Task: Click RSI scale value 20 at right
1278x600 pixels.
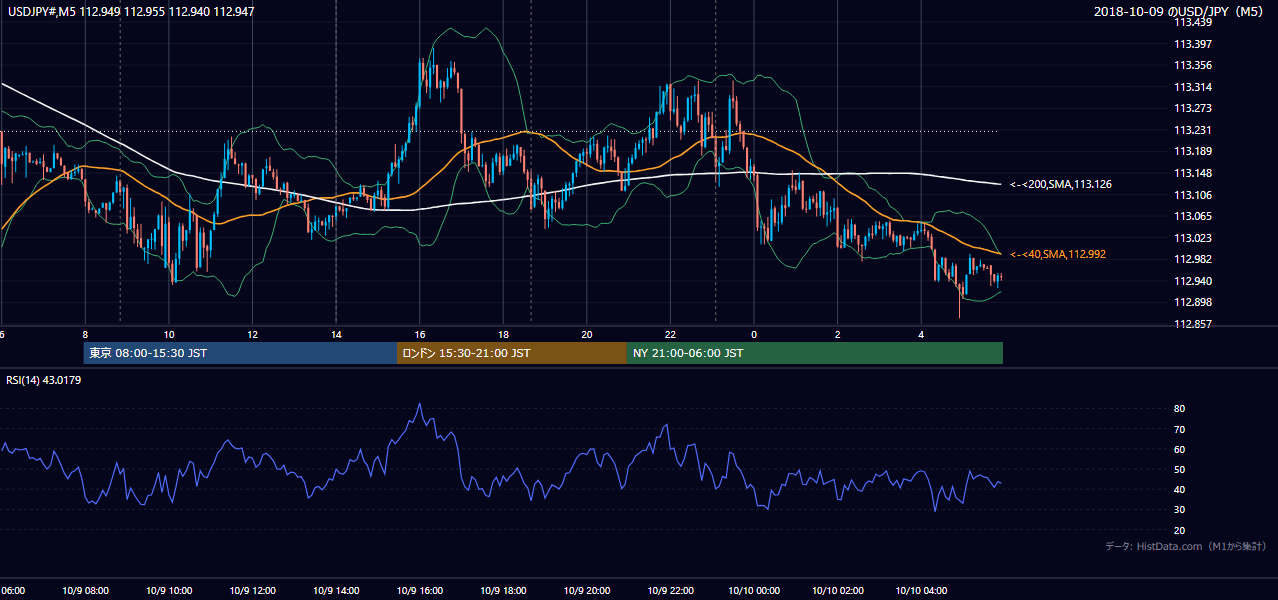Action: (x=1179, y=530)
